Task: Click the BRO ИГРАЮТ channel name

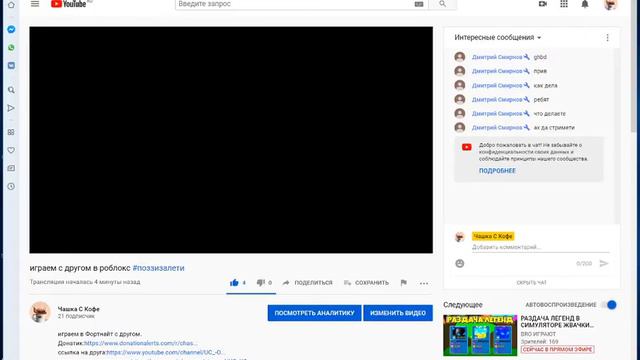Action: 538,334
